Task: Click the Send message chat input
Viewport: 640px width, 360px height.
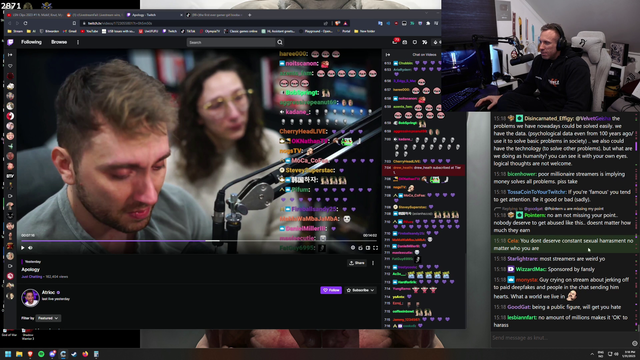Action: tap(561, 338)
